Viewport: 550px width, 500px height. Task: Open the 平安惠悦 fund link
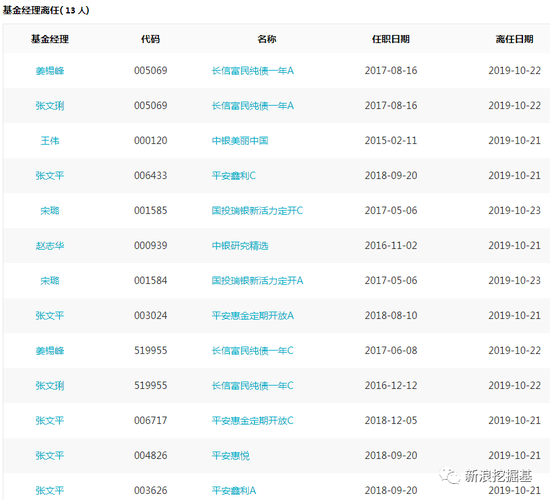(x=230, y=455)
